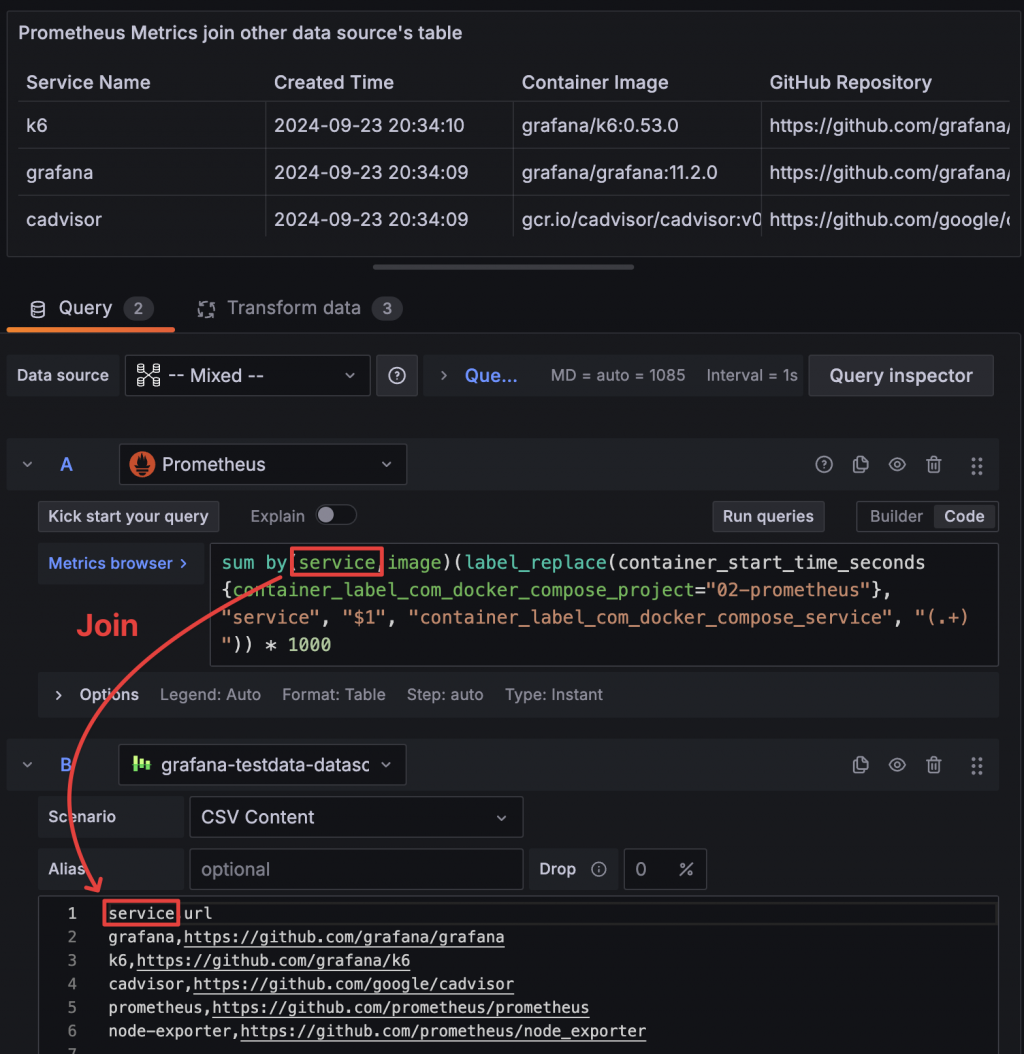Open k6 GitHub link in CSV line 3
The width and height of the screenshot is (1024, 1054).
coord(273,961)
